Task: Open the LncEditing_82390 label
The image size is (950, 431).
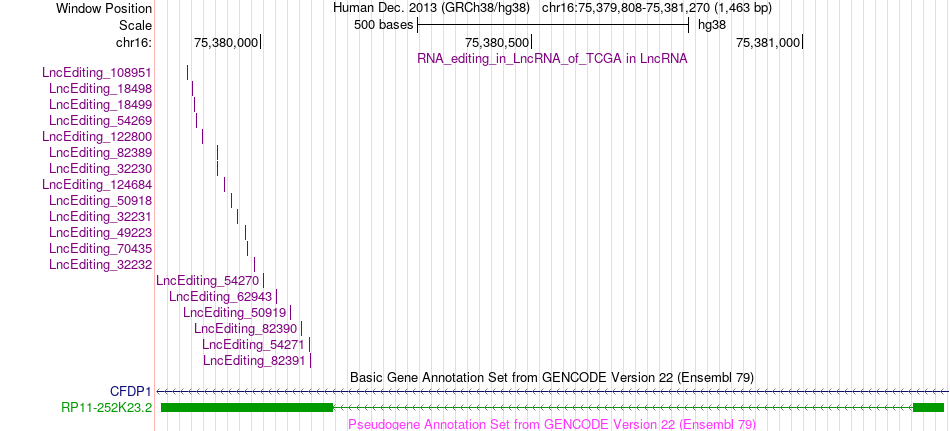Action: point(246,329)
